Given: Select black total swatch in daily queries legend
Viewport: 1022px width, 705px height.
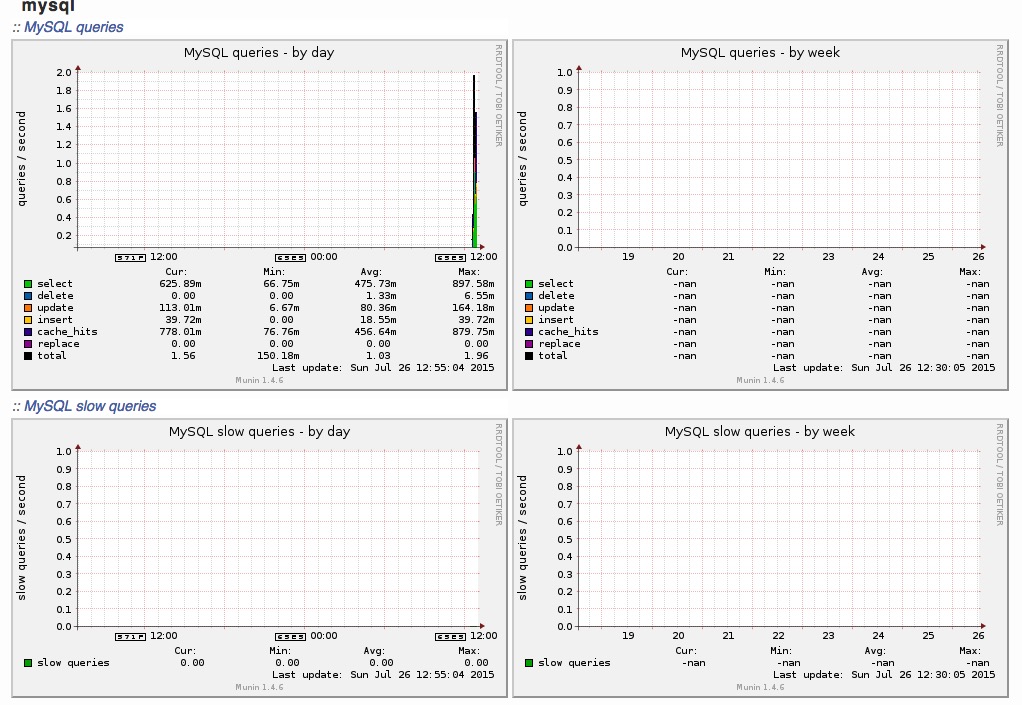Looking at the screenshot, I should tap(28, 356).
